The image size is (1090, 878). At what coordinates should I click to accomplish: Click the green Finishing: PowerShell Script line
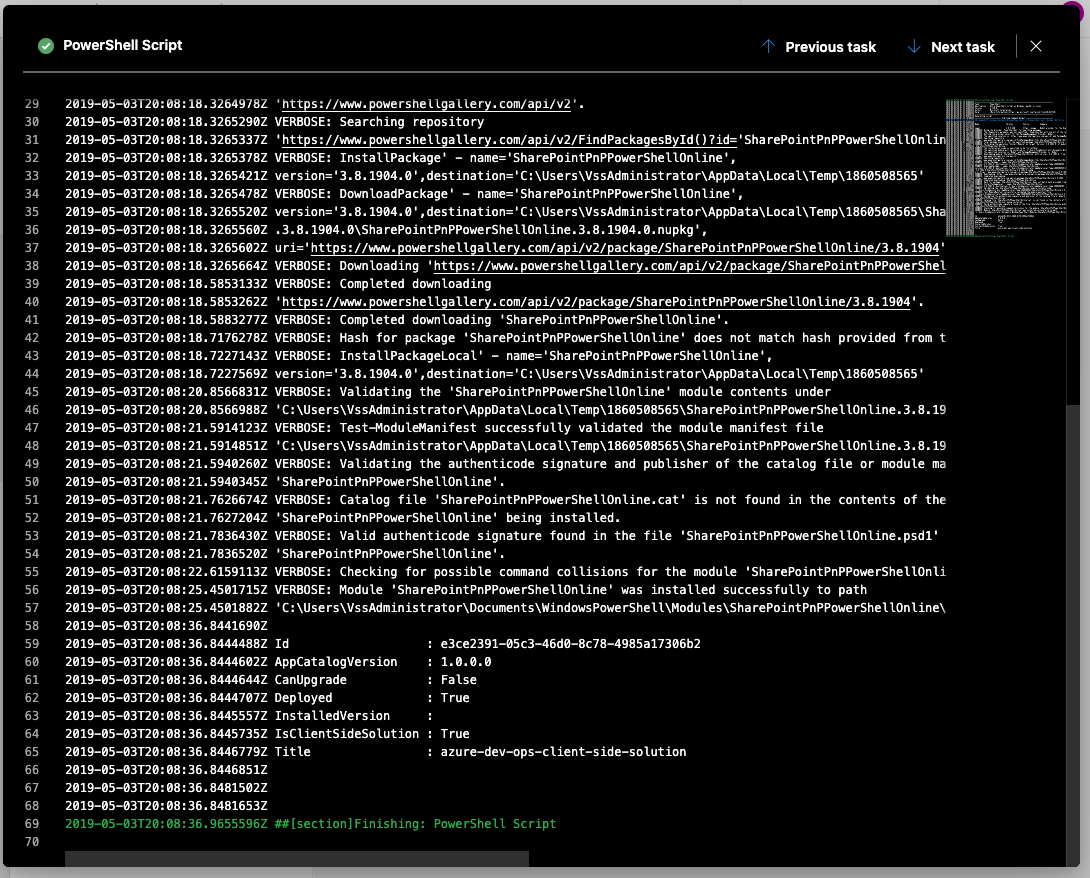tap(310, 824)
